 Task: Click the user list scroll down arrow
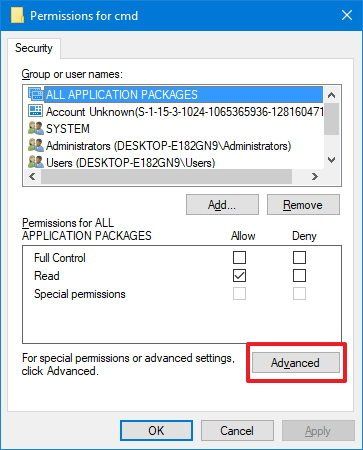coord(331,160)
